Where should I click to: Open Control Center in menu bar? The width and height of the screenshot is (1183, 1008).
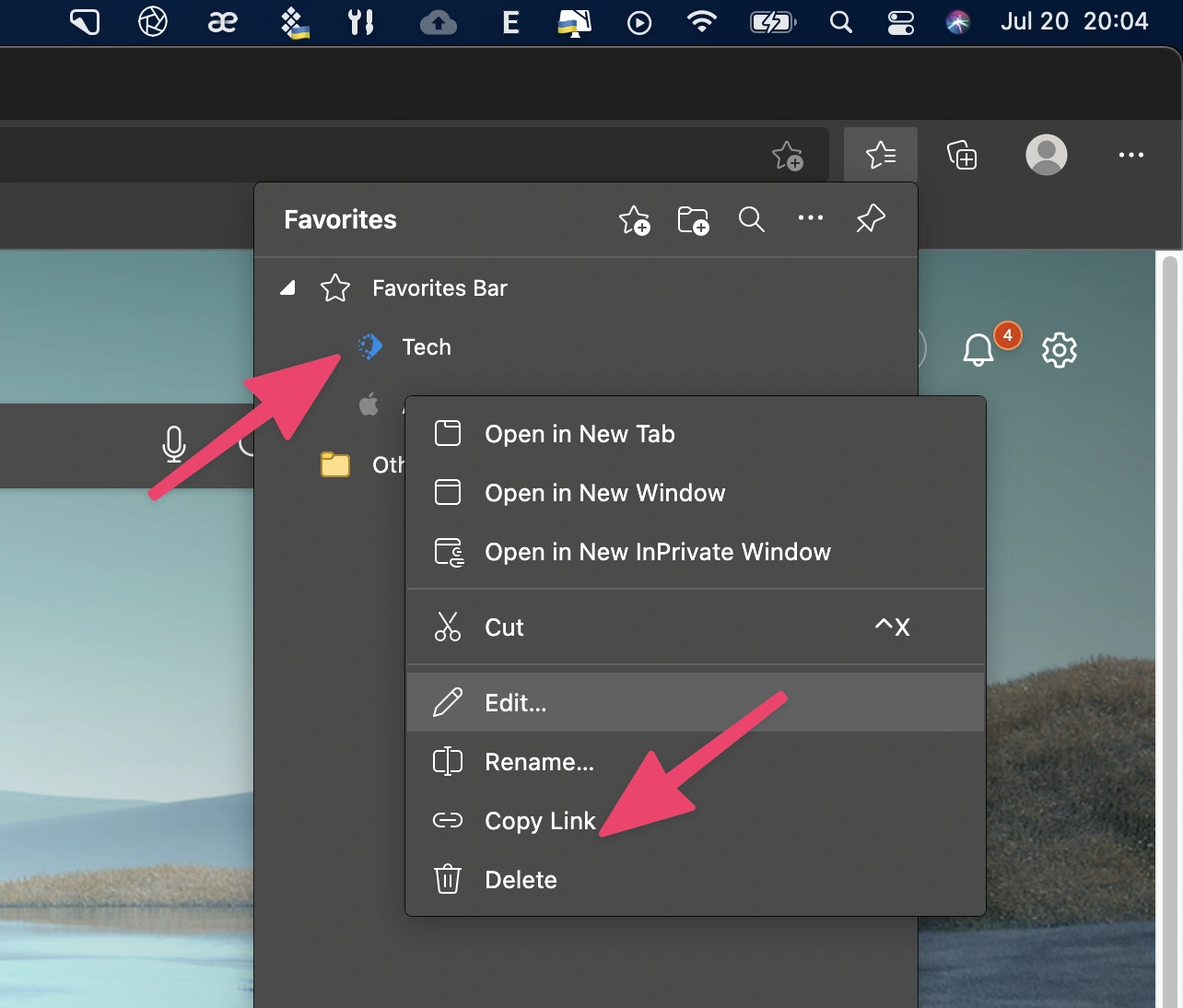pyautogui.click(x=900, y=22)
